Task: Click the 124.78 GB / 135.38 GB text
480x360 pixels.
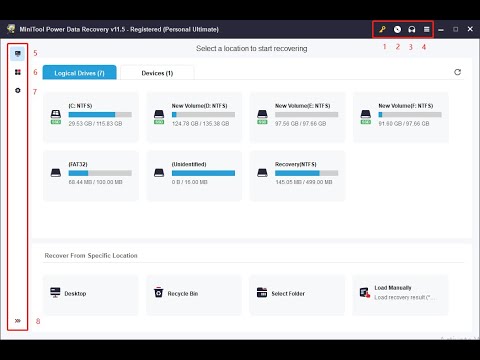Action: pos(200,124)
